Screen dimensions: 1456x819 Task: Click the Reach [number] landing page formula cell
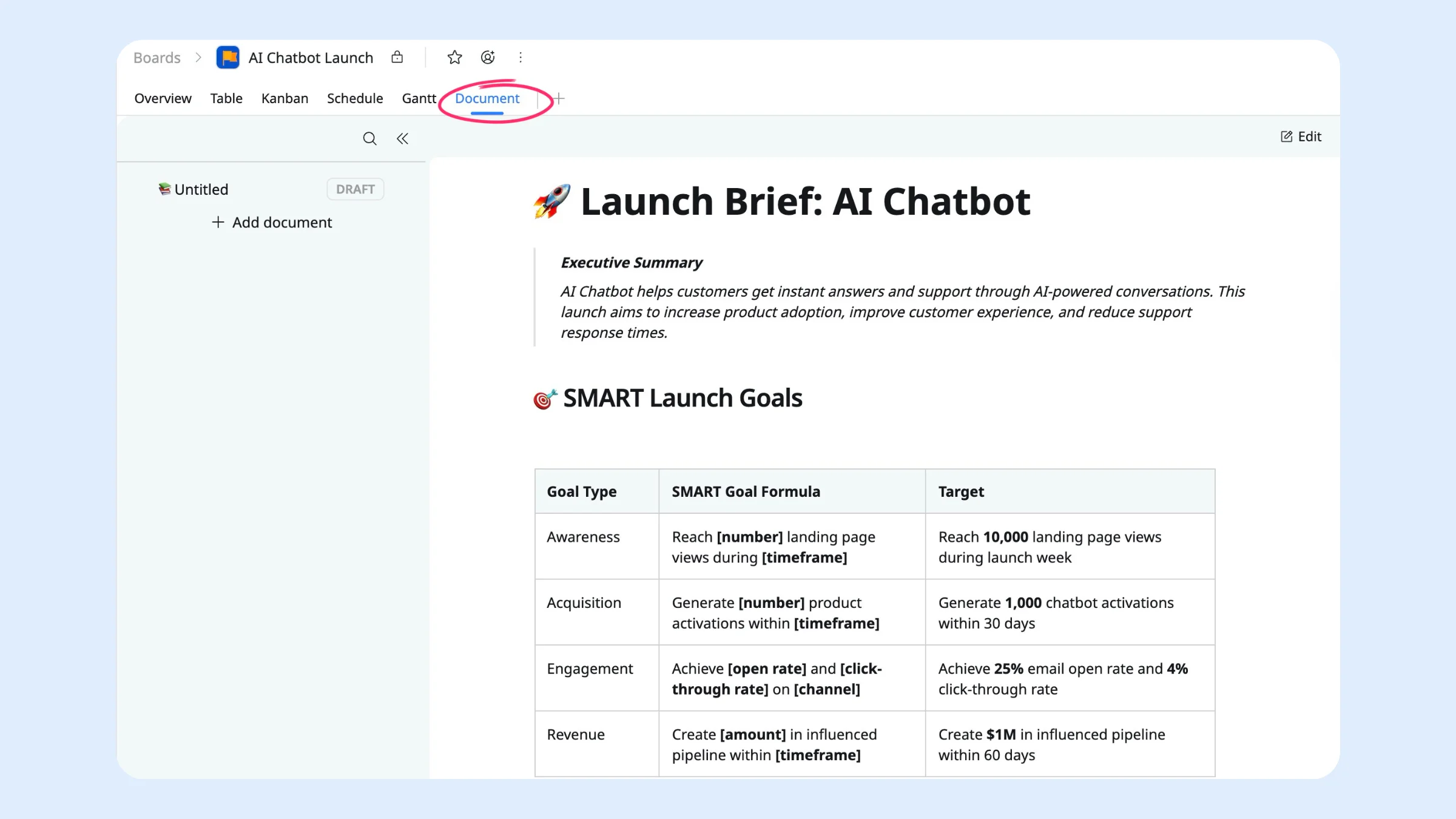(x=792, y=546)
